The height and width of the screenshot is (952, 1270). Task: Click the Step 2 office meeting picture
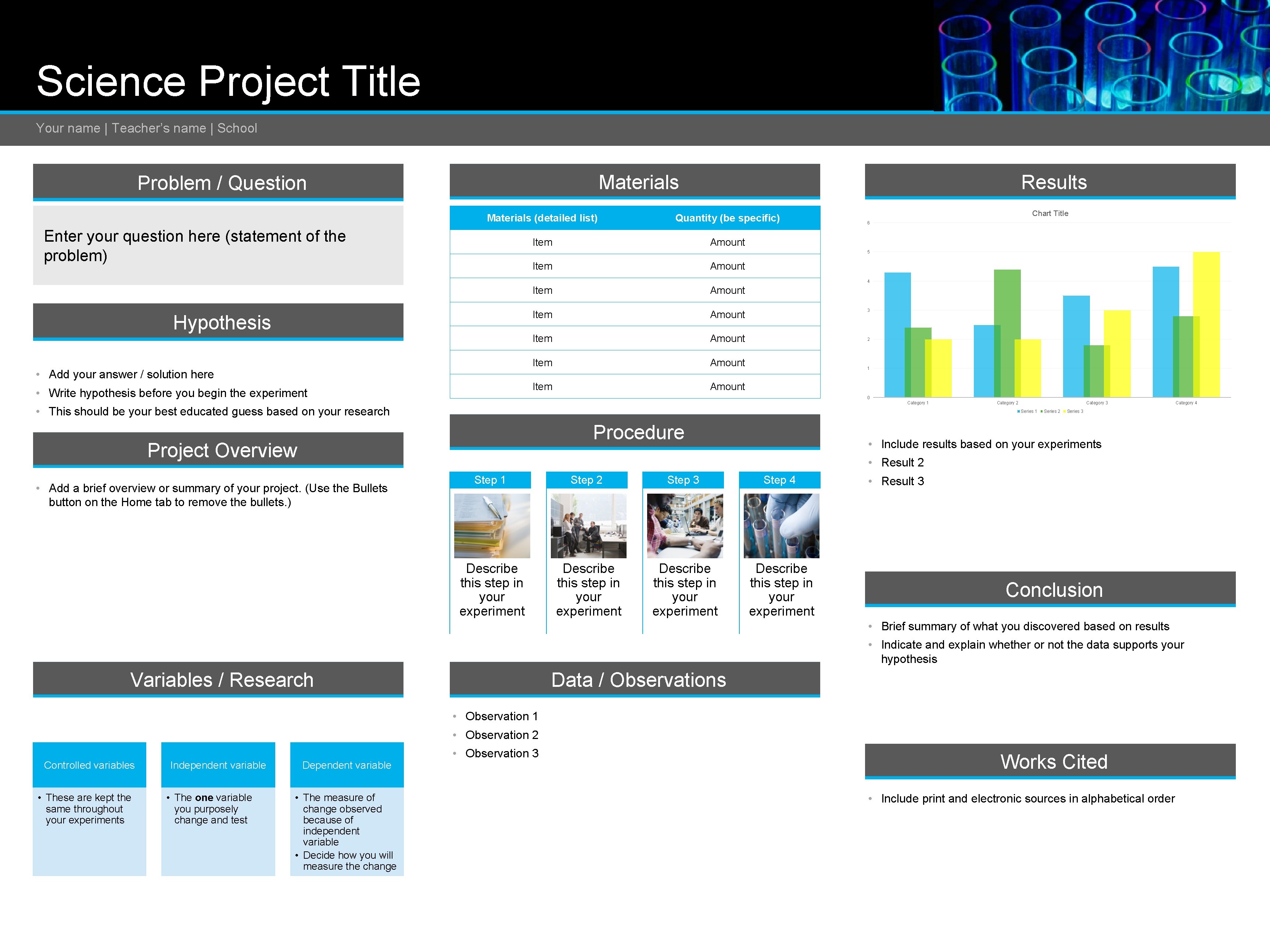pos(588,526)
